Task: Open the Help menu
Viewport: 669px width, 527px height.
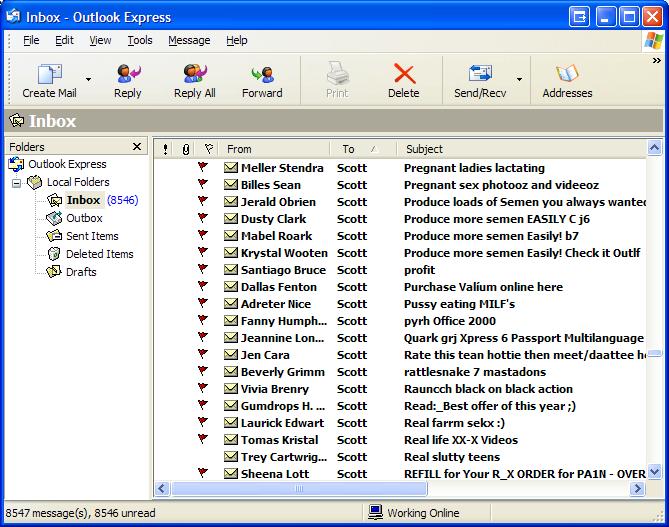Action: point(237,40)
